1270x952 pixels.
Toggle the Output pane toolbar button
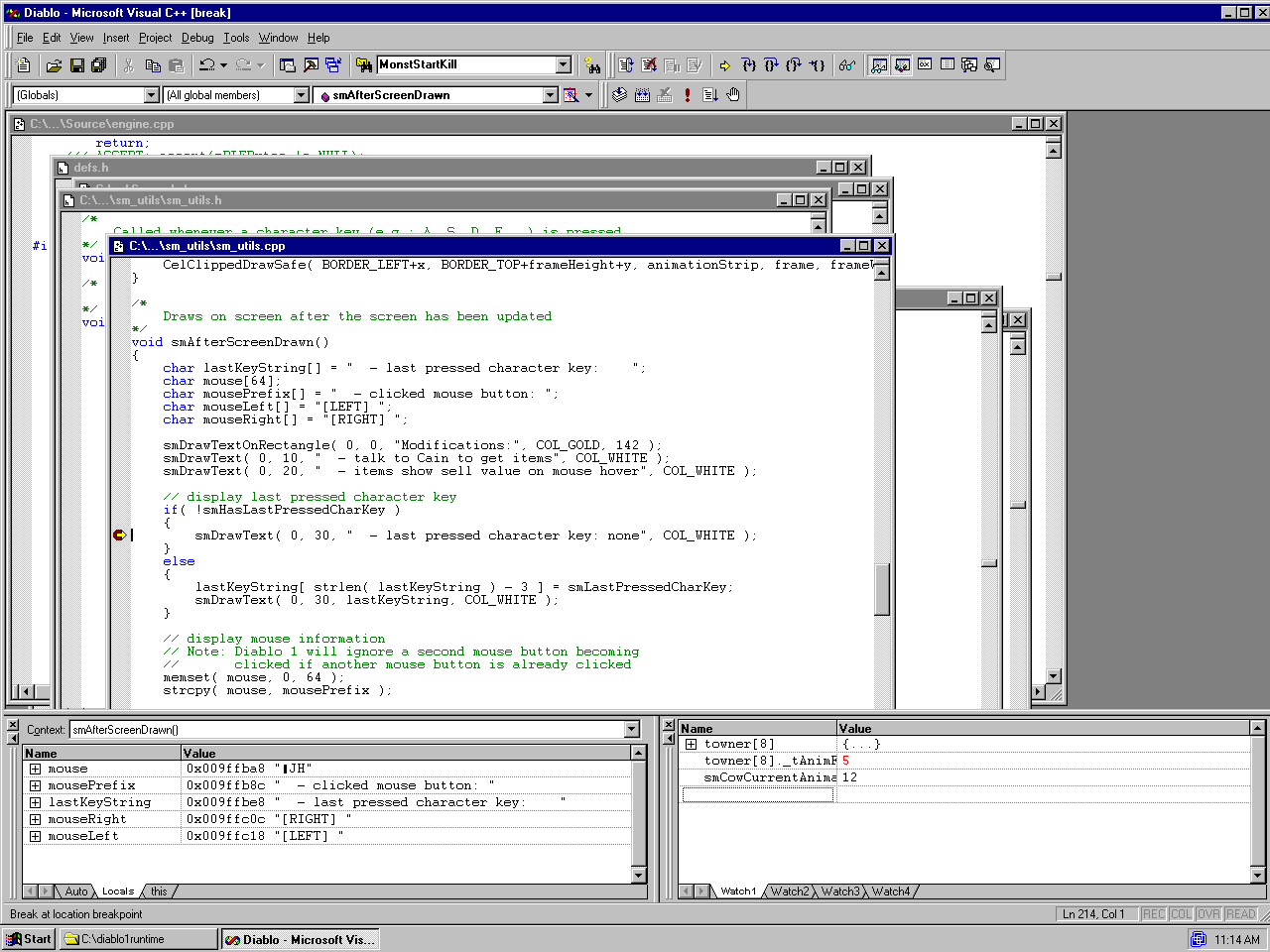[311, 65]
